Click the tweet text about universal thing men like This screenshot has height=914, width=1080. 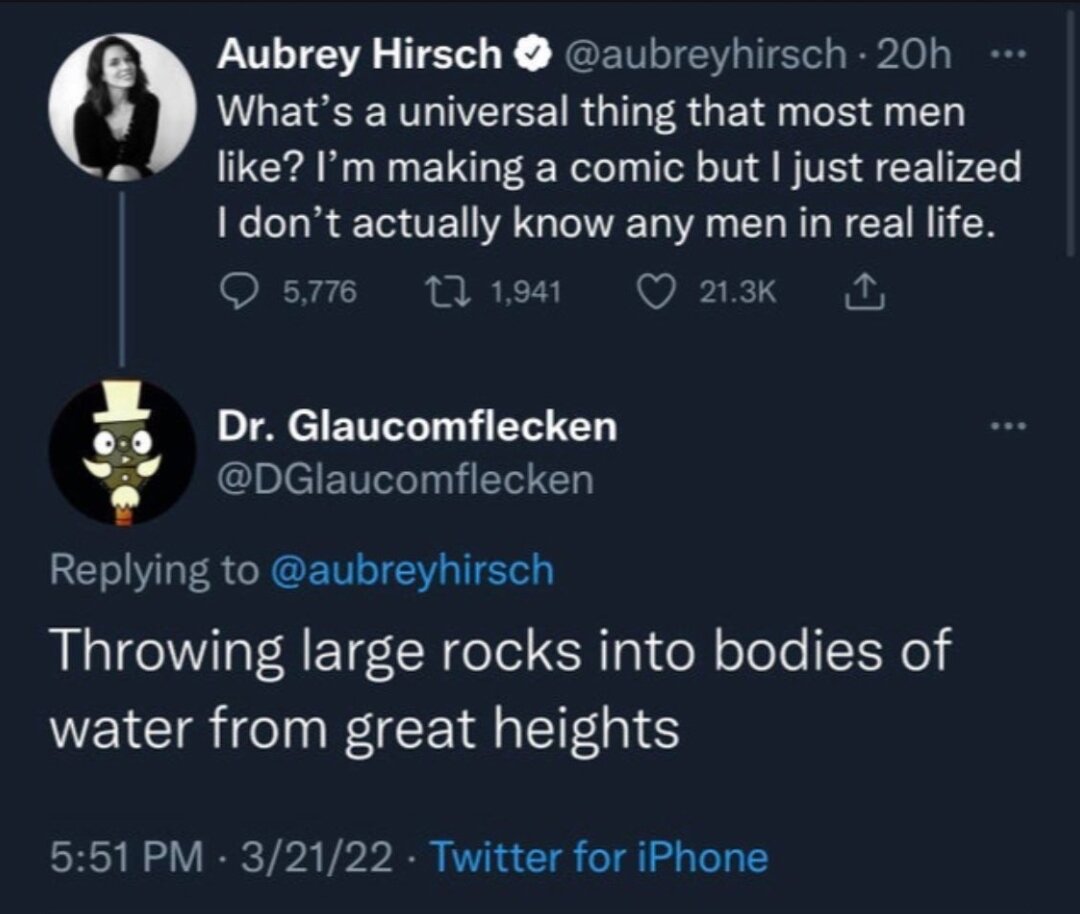(x=619, y=168)
